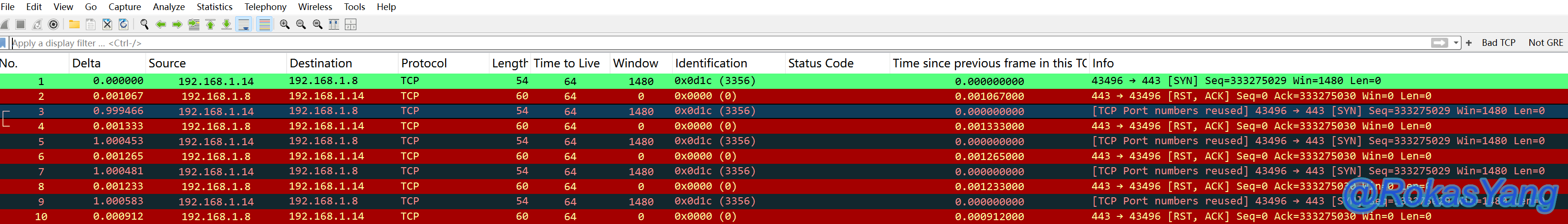Click the add filter button plus sign
This screenshot has width=1568, height=224.
point(1469,43)
